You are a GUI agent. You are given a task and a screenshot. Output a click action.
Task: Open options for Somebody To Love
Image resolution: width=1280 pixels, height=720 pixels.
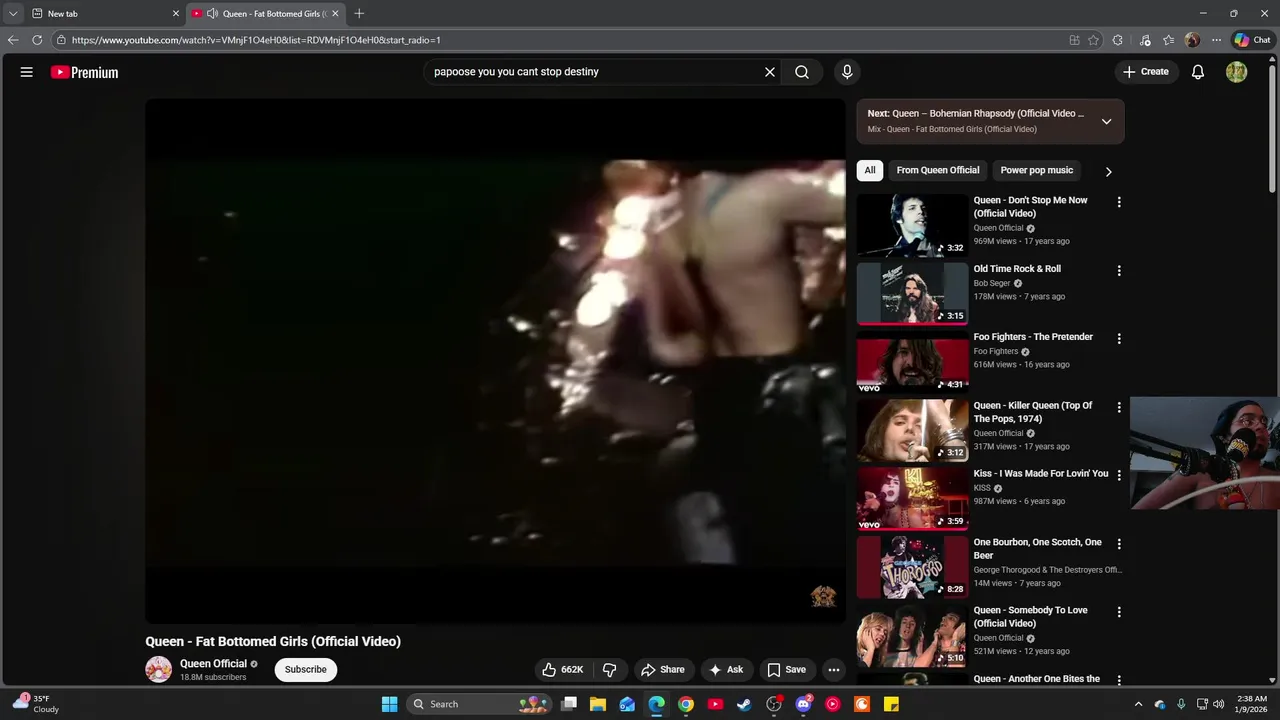click(1119, 612)
